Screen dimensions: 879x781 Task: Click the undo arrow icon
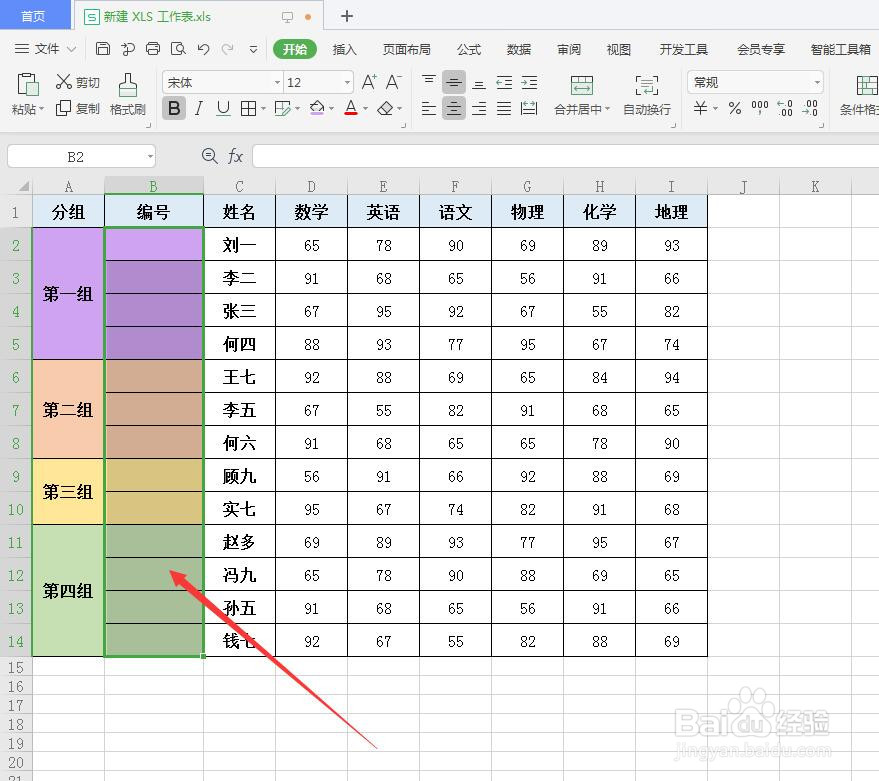pyautogui.click(x=202, y=47)
